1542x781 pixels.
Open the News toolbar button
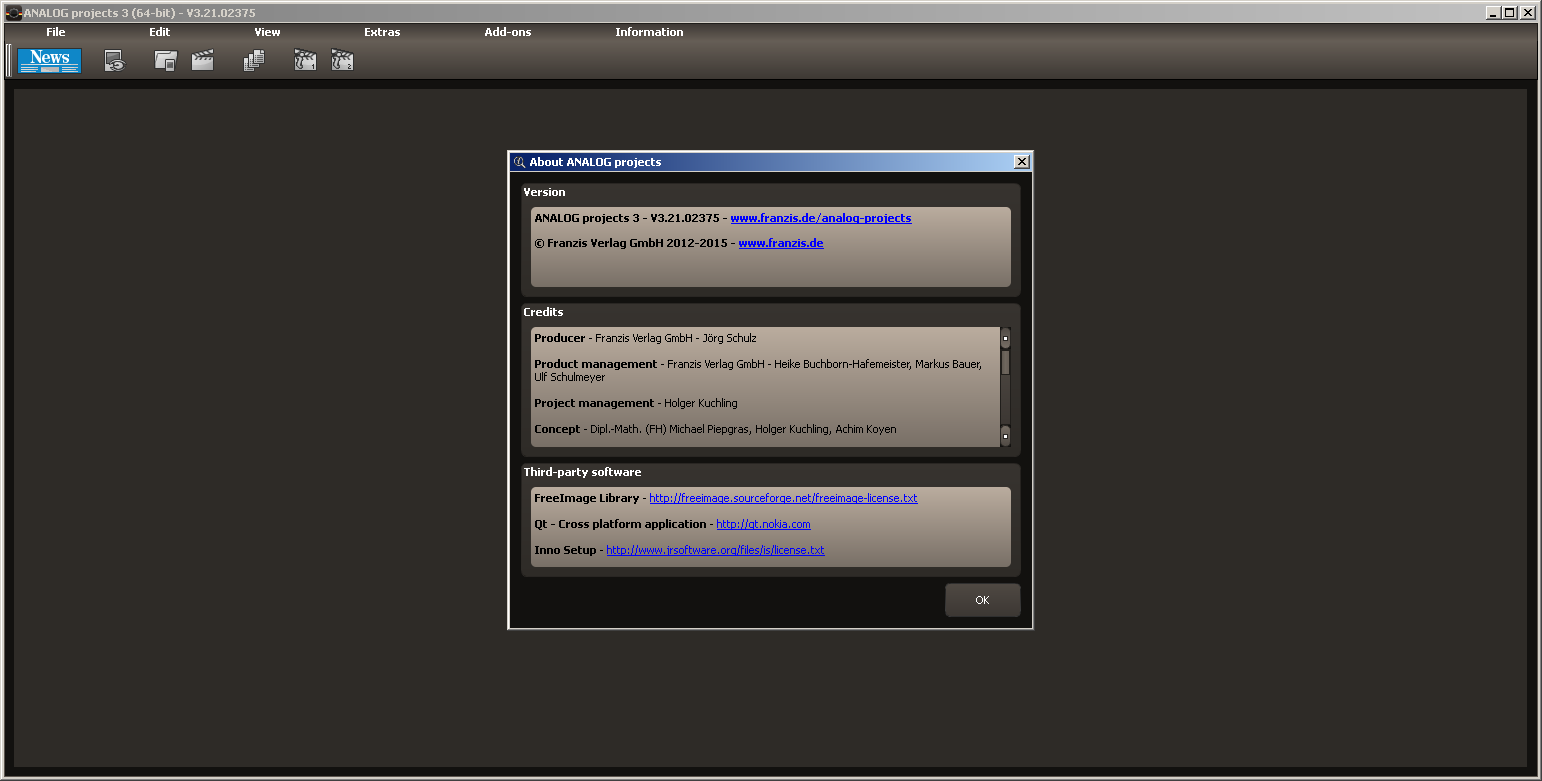49,60
